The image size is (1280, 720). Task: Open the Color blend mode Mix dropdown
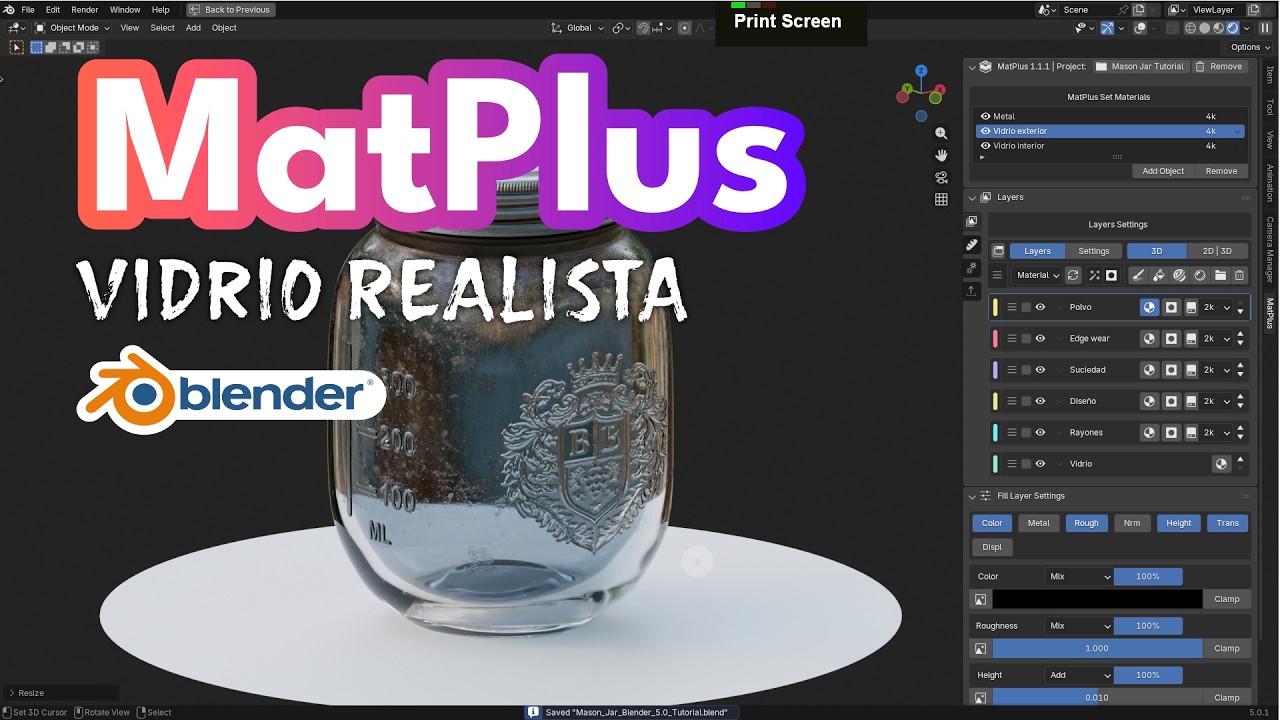(1079, 577)
